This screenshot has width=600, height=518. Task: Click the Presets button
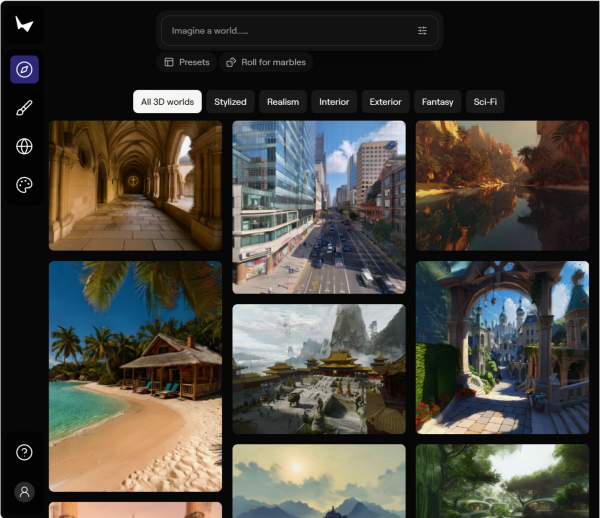coord(186,62)
